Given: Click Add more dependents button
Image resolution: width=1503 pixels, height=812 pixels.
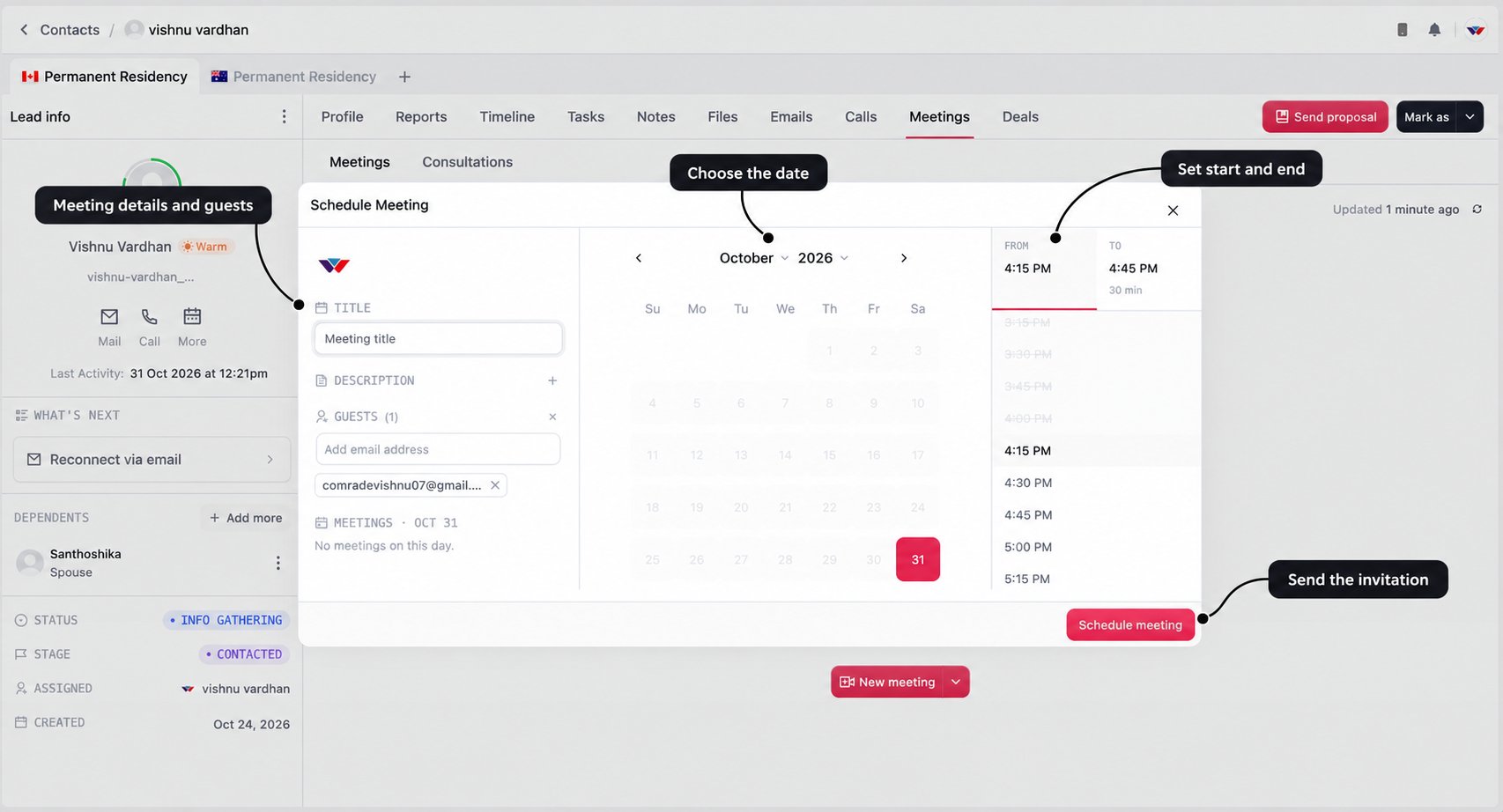Looking at the screenshot, I should [x=246, y=518].
